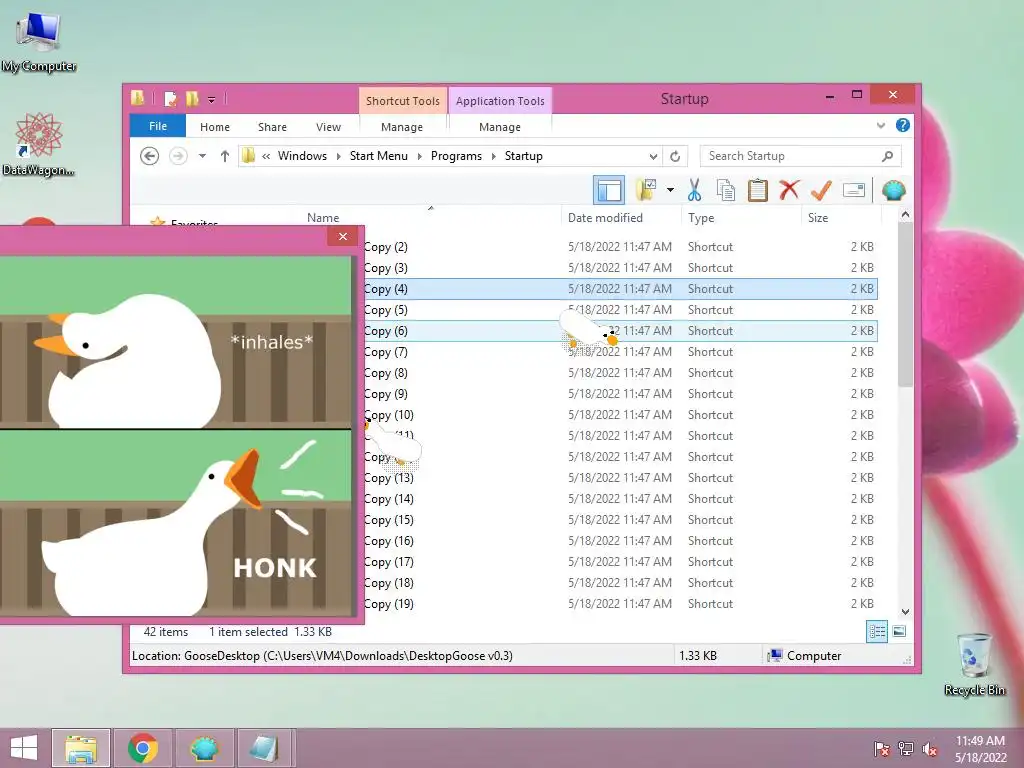Click the Programs breadcrumb segment
The width and height of the screenshot is (1024, 768).
pyautogui.click(x=456, y=156)
